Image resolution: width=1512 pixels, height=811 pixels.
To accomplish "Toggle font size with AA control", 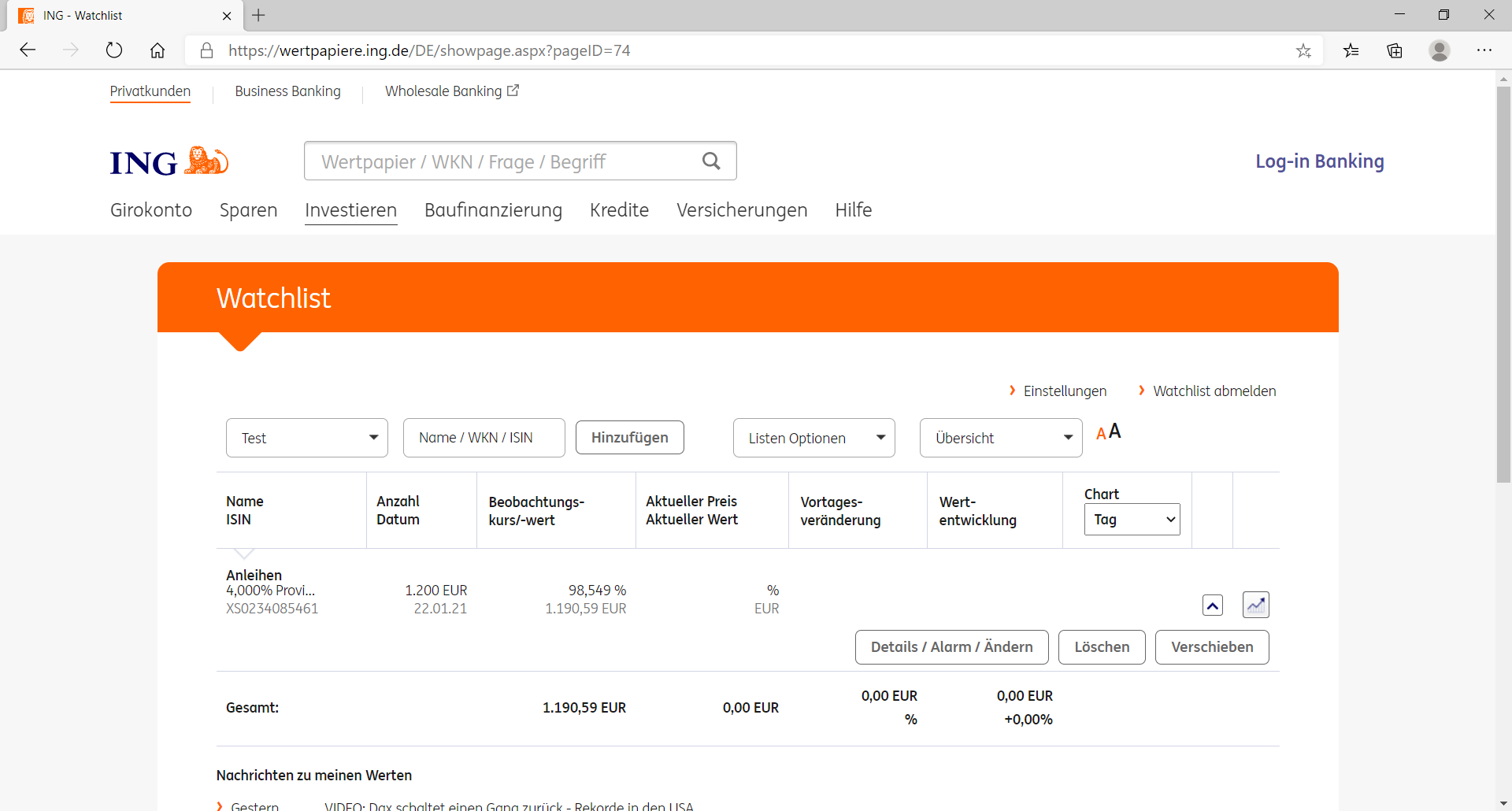I will (x=1108, y=432).
